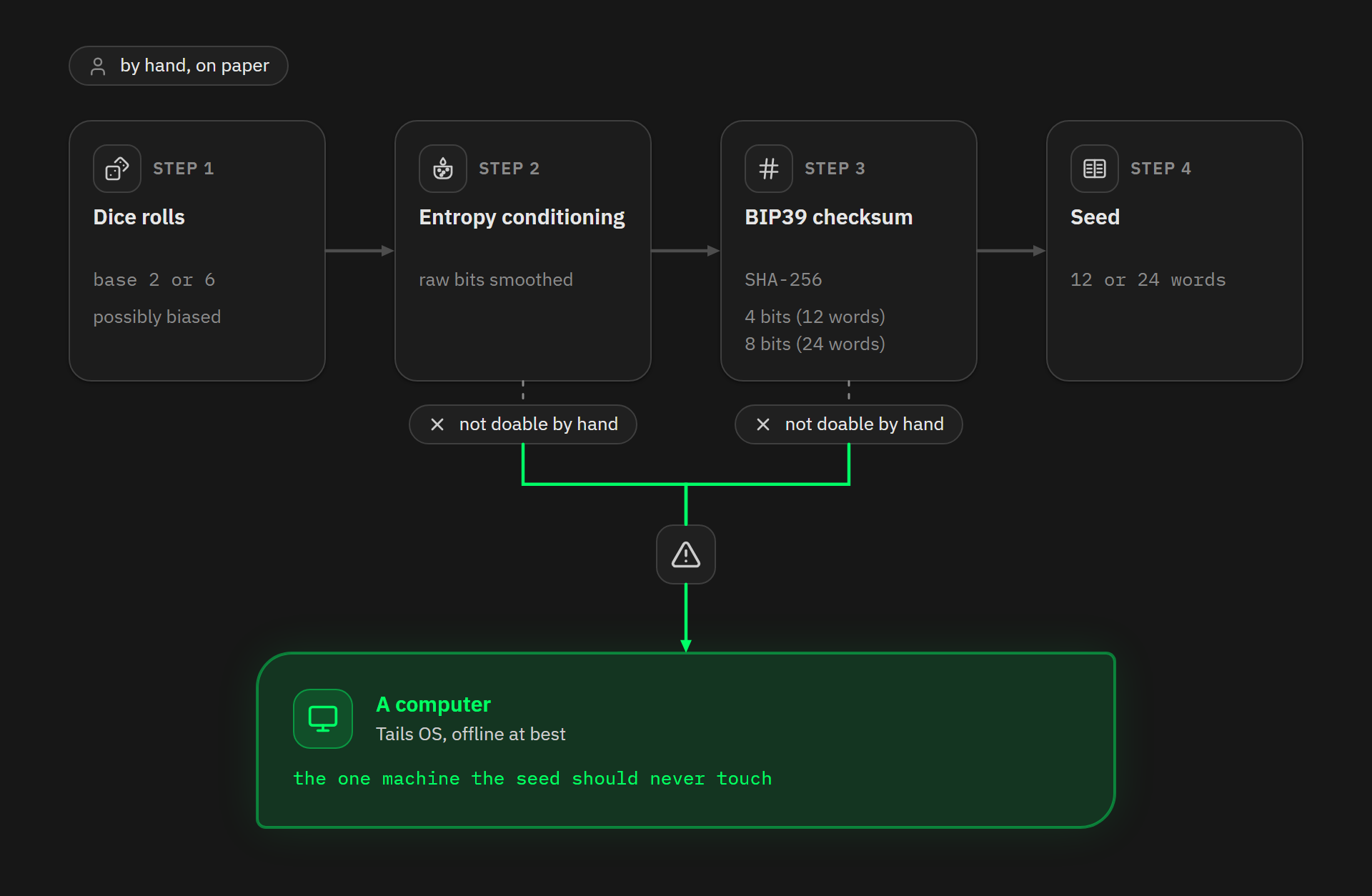Click the 'raw bits smoothed' text
This screenshot has height=896, width=1372.
(x=496, y=280)
